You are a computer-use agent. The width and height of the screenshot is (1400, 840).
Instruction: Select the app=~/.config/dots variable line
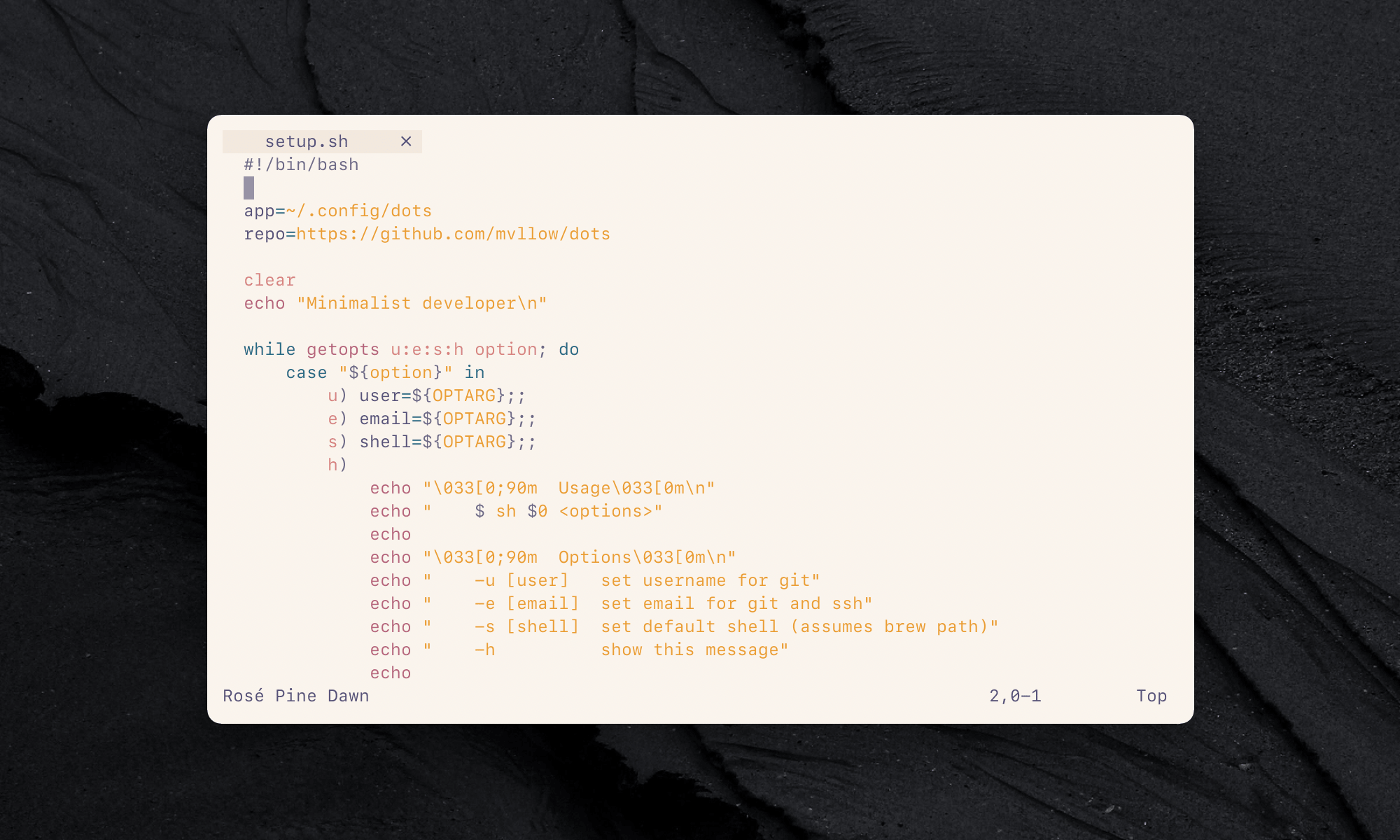[337, 211]
